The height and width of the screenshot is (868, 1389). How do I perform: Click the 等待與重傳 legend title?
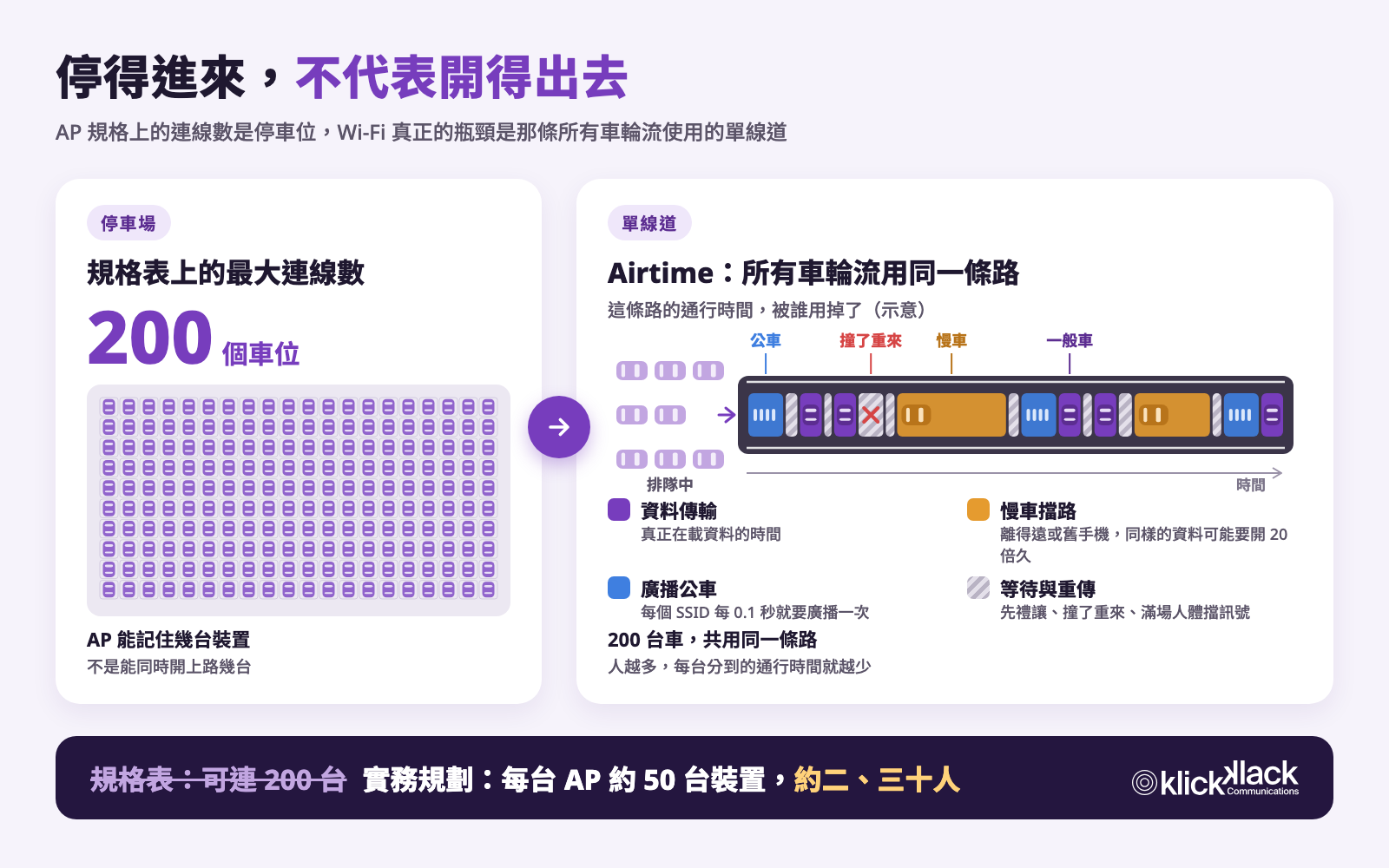coord(1048,589)
